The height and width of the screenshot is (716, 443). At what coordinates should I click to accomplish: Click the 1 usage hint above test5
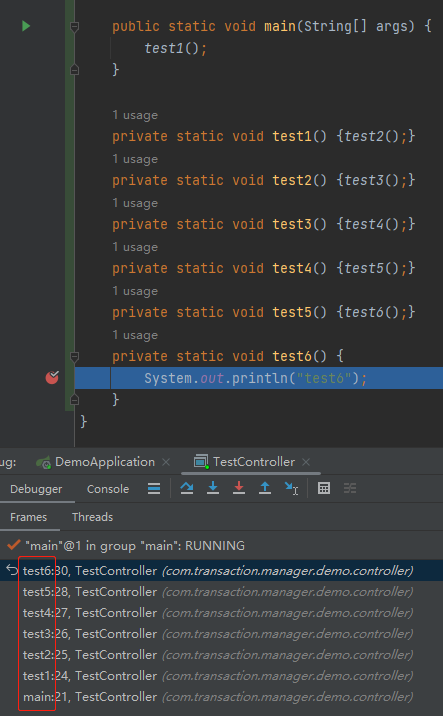[135, 291]
